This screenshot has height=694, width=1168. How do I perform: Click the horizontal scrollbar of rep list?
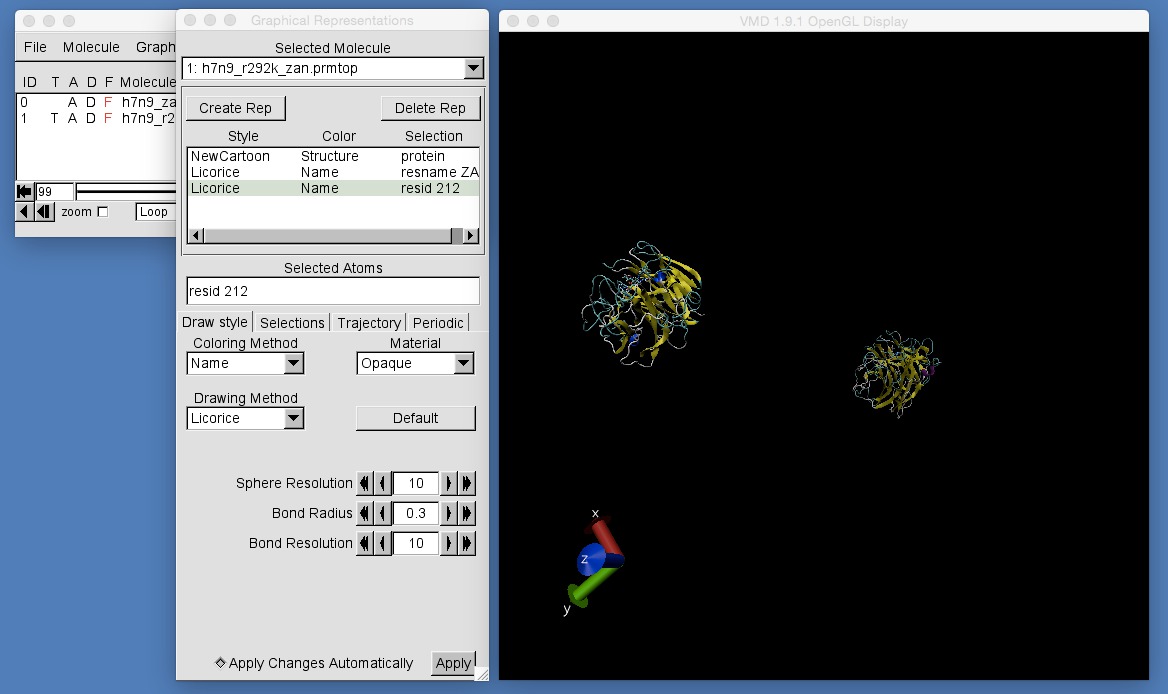(x=333, y=235)
